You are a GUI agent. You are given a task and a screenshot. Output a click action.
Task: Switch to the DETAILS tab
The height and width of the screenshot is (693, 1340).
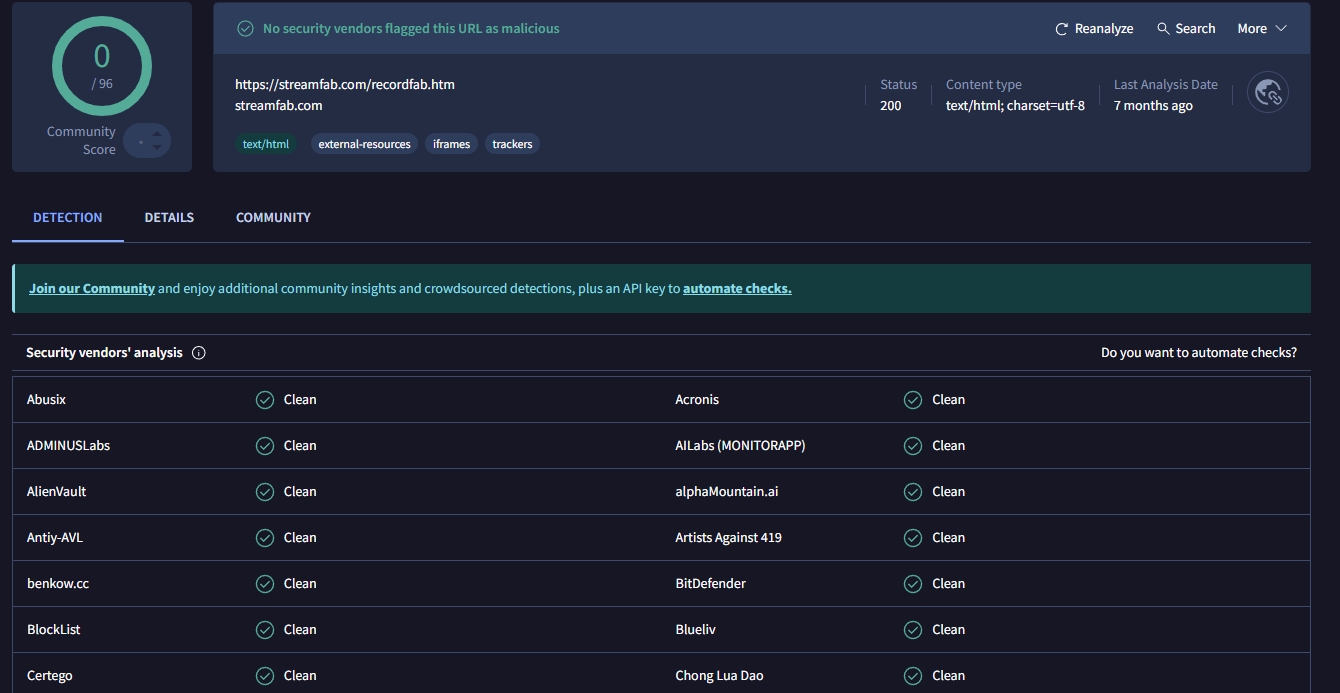tap(169, 217)
